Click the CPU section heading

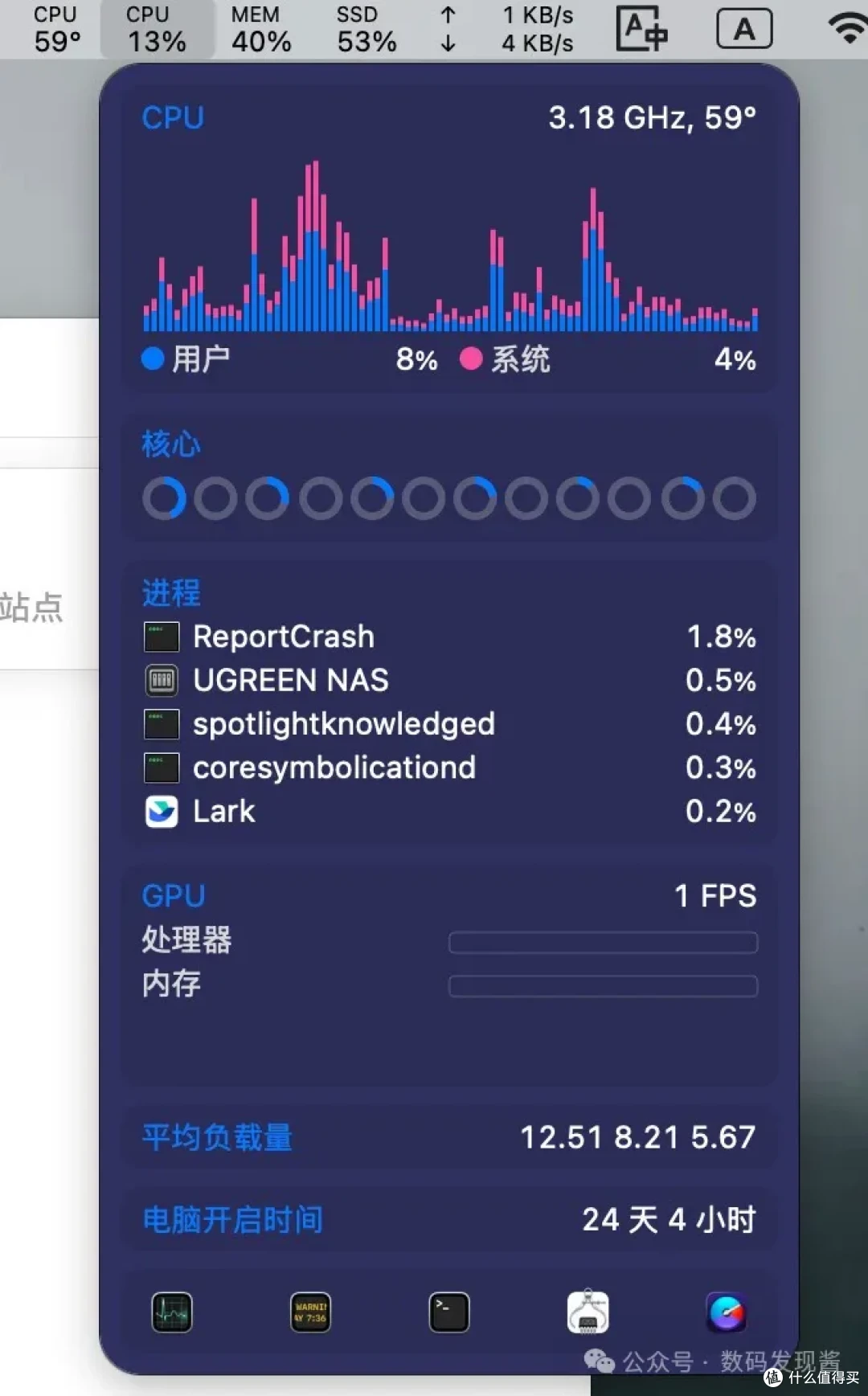tap(173, 118)
